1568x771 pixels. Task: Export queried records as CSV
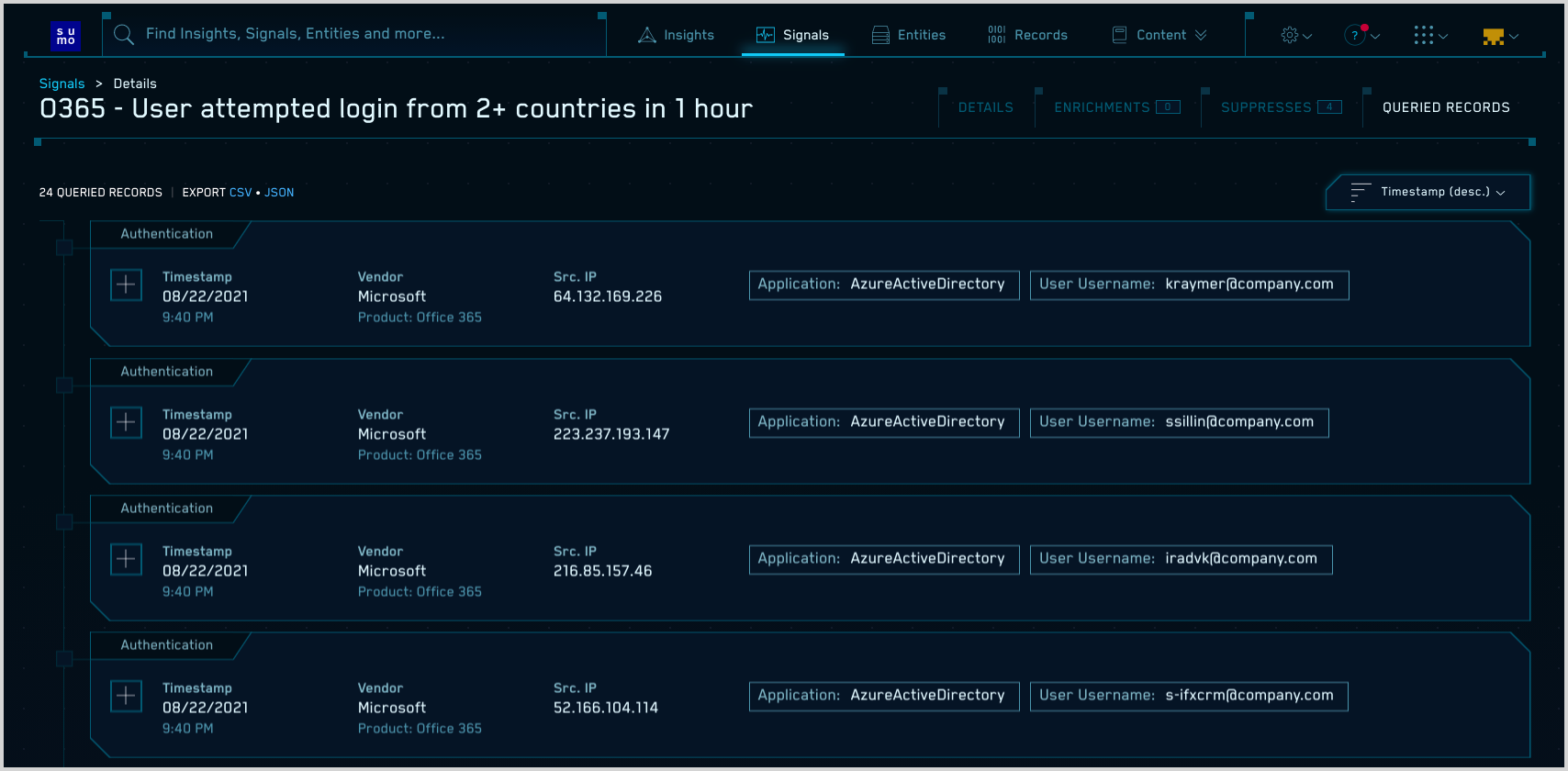[241, 193]
